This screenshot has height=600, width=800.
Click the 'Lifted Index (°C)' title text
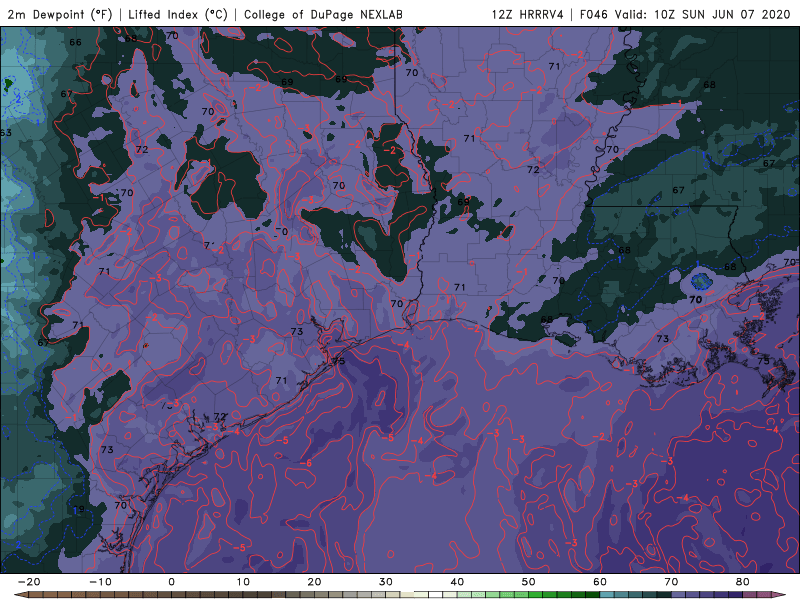coord(178,14)
